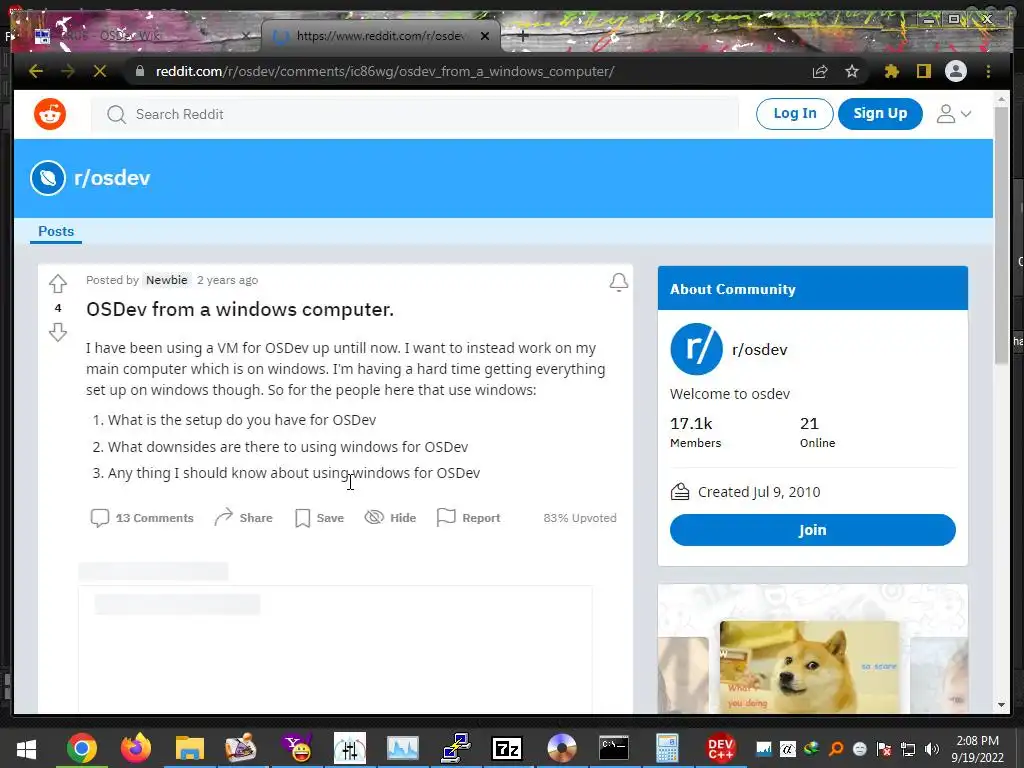The width and height of the screenshot is (1024, 768).
Task: Open Calculator from the taskbar
Action: tap(667, 748)
